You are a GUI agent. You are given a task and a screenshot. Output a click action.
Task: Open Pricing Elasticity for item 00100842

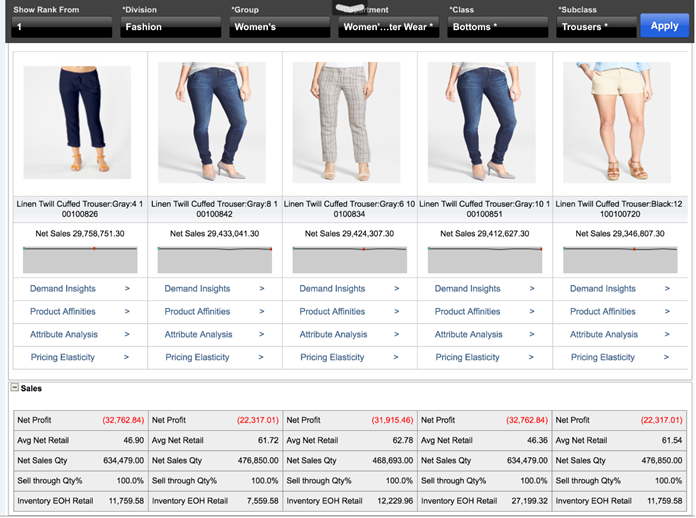point(198,357)
